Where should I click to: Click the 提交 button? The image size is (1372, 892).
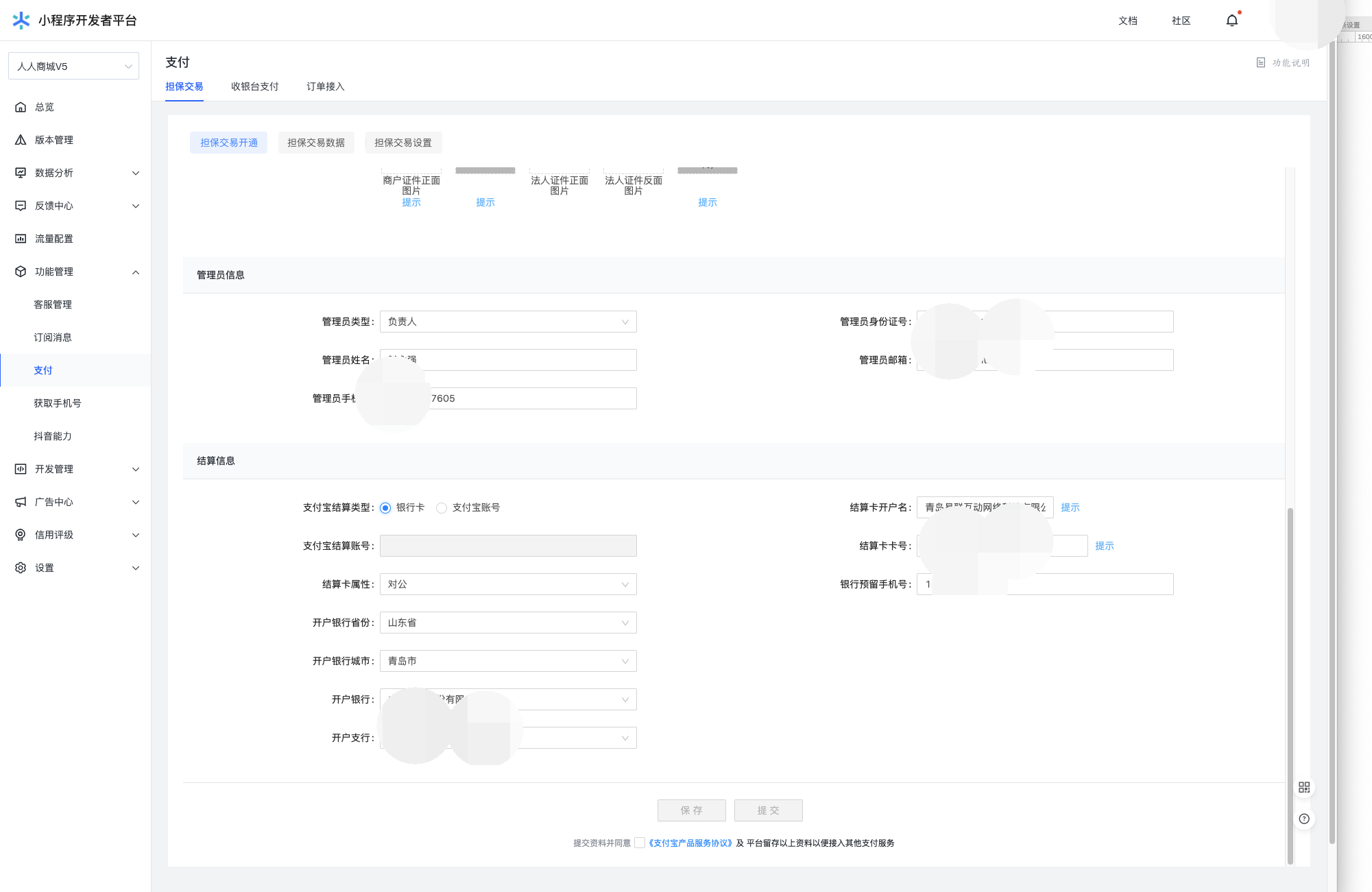(768, 810)
